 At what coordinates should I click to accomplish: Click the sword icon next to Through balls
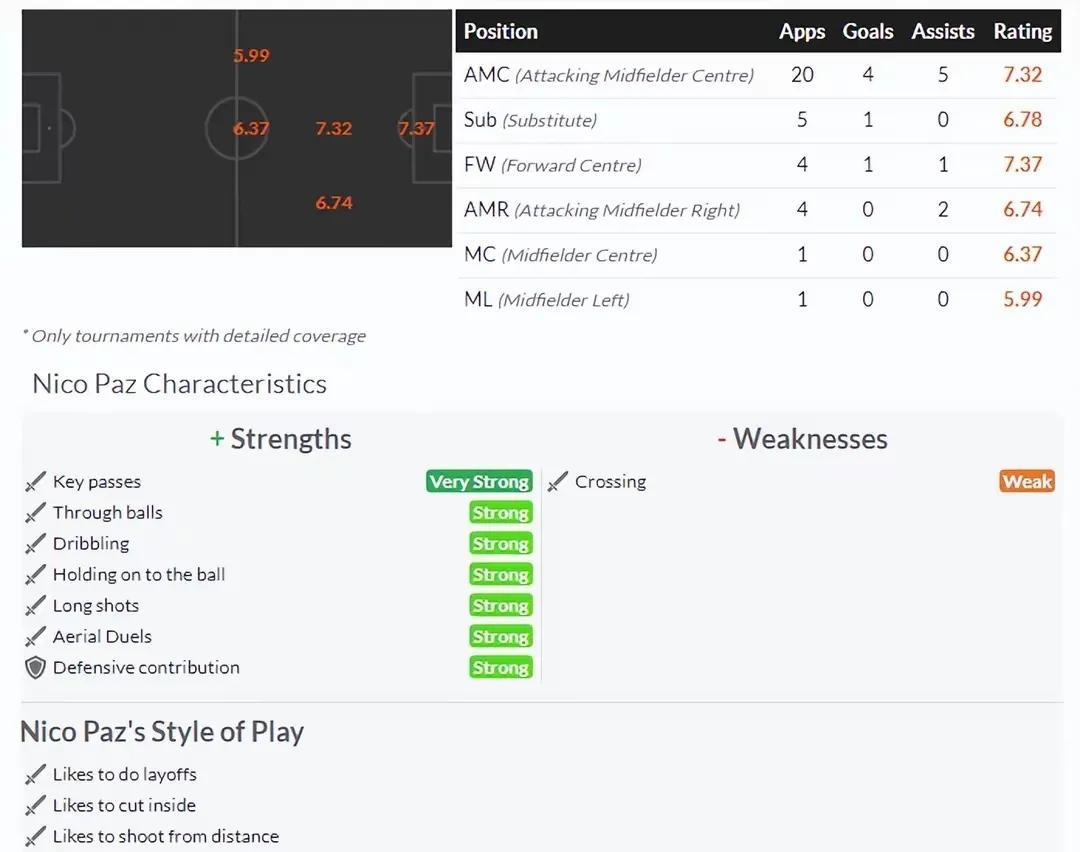[x=35, y=512]
